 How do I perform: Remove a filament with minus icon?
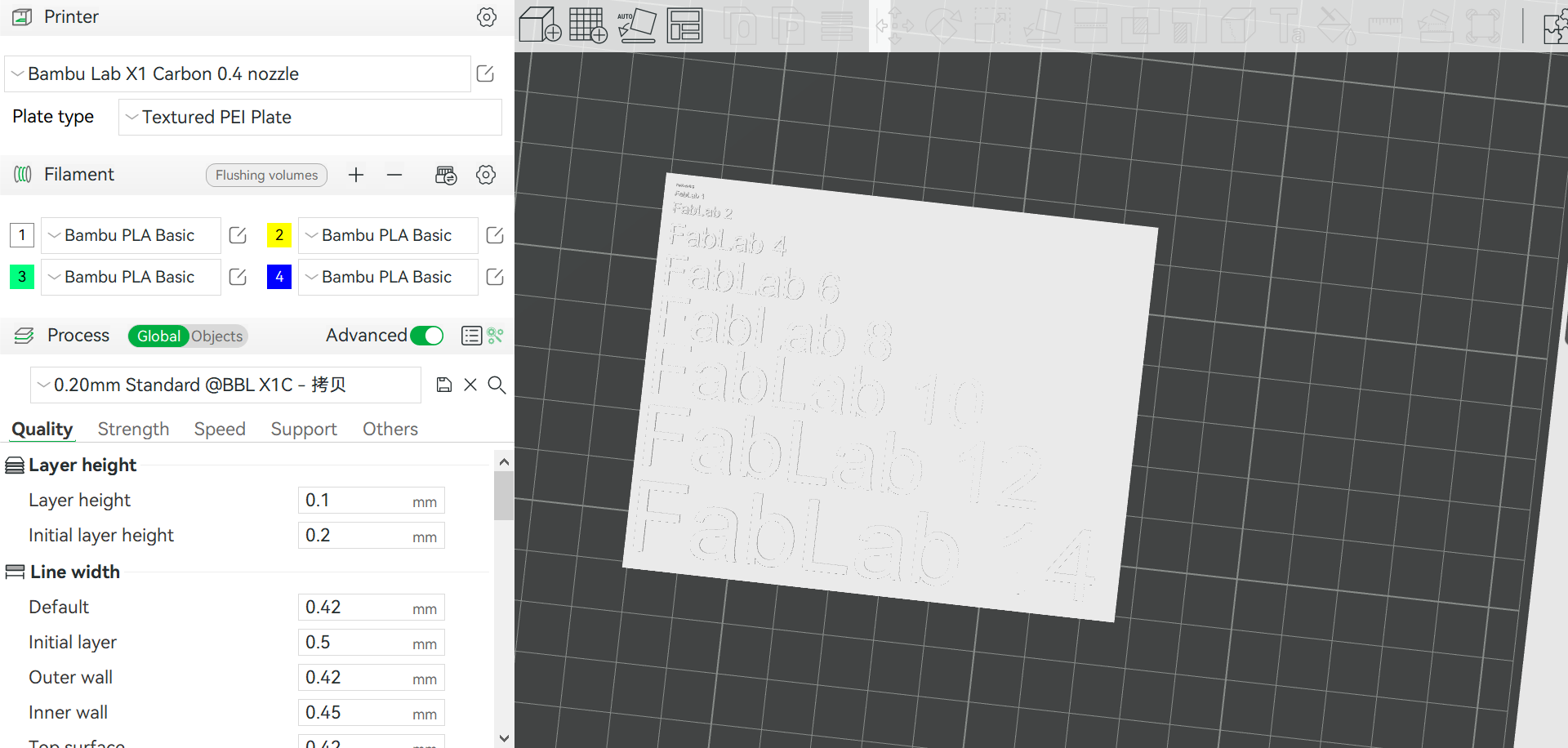coord(394,175)
